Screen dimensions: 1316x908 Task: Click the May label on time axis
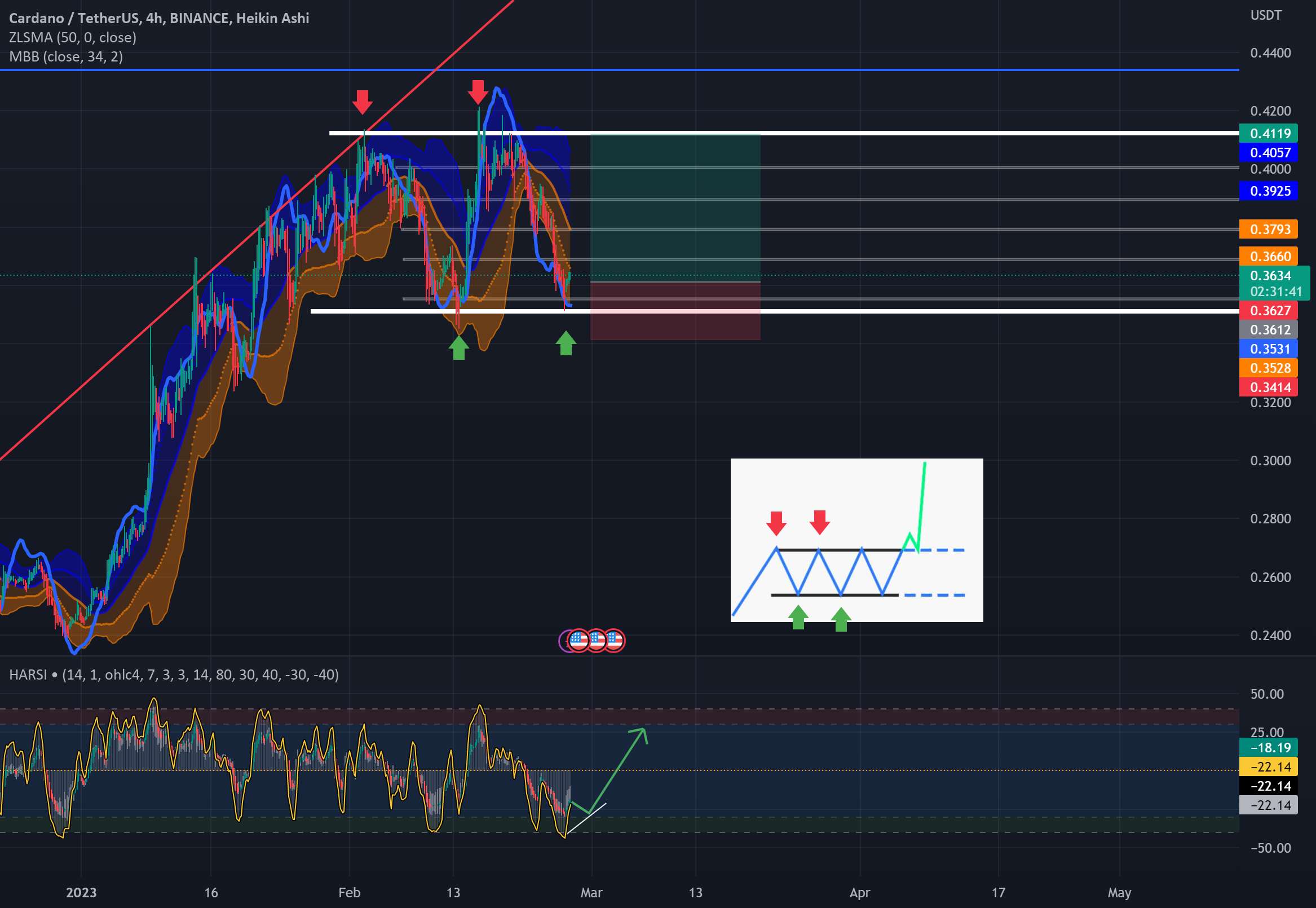1119,893
